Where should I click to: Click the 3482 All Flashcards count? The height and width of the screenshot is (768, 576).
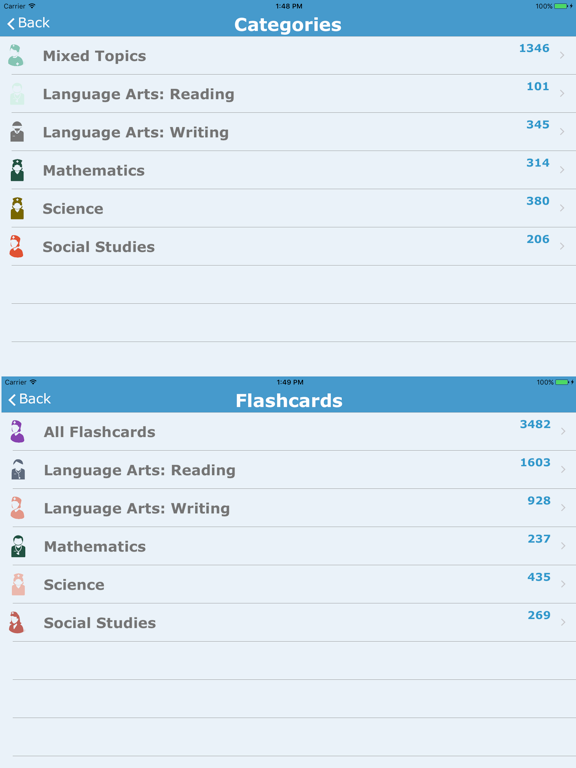535,424
